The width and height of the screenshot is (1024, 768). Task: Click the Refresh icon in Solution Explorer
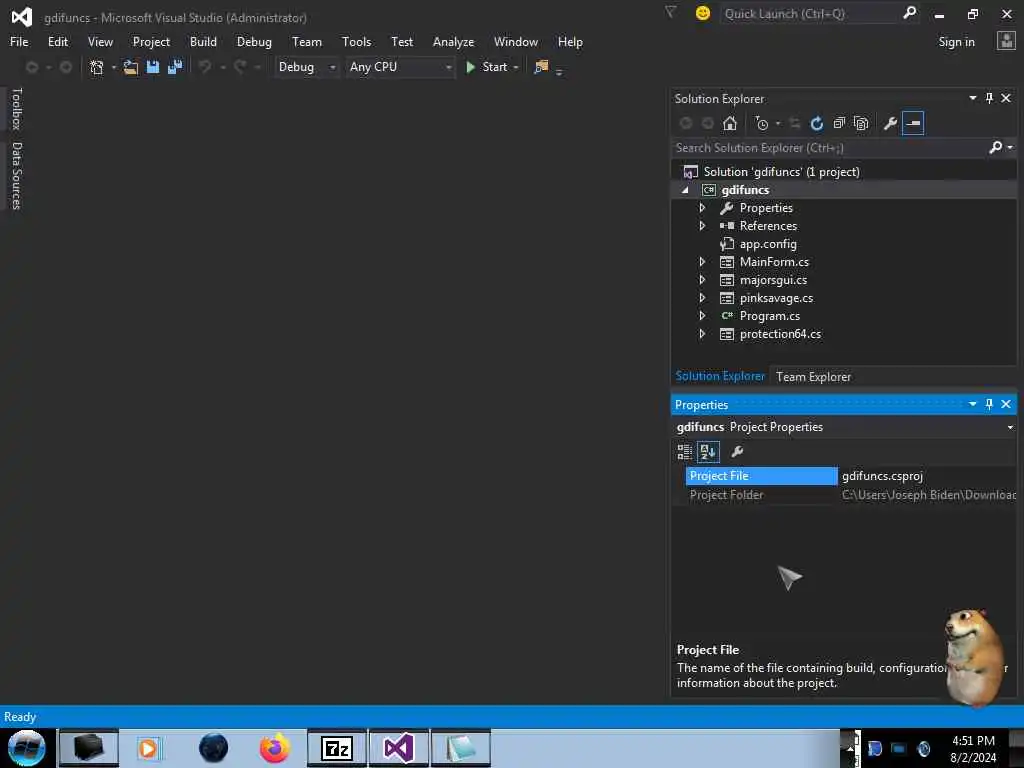click(x=816, y=123)
